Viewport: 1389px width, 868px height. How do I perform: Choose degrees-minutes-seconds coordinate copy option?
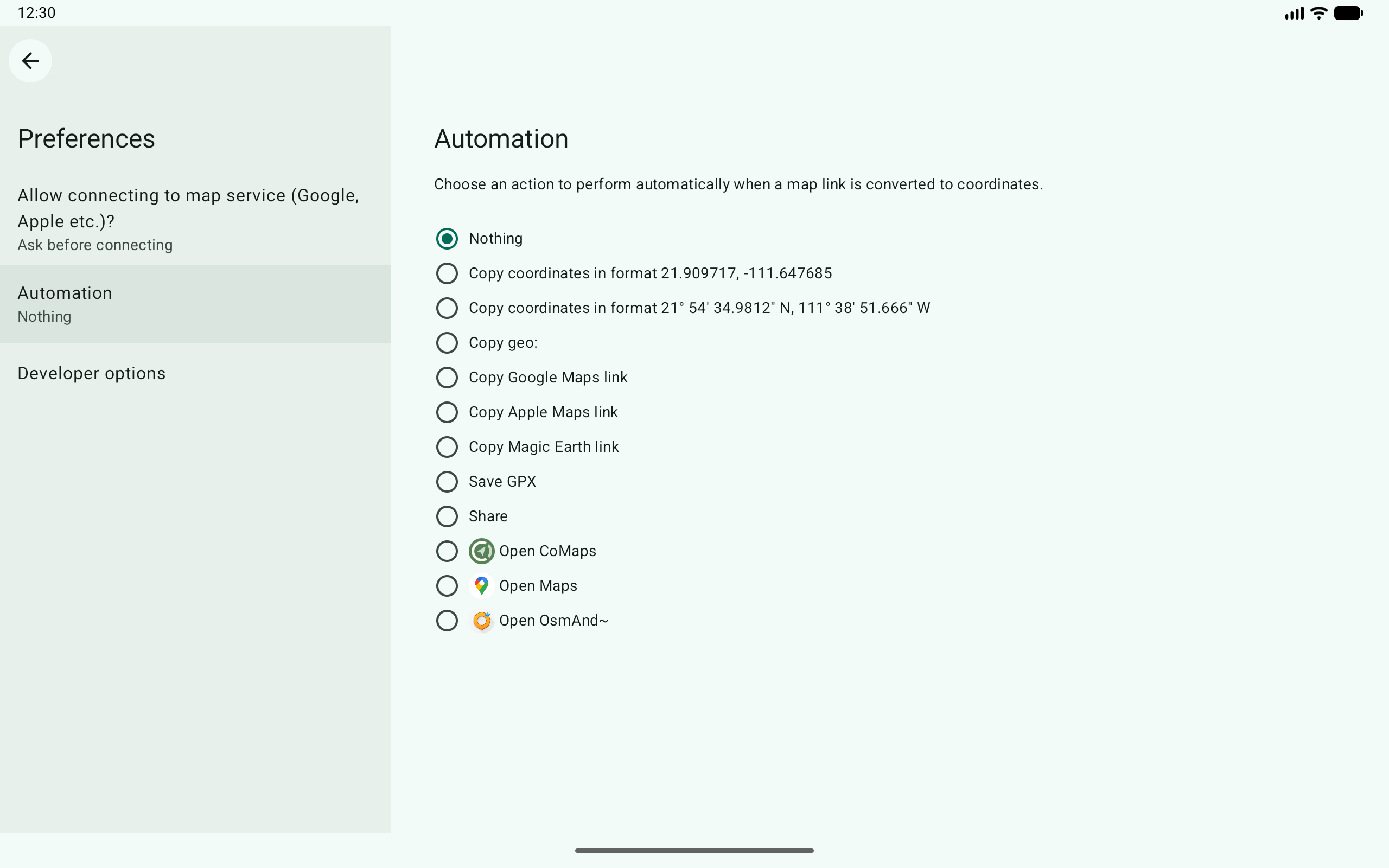(x=447, y=308)
